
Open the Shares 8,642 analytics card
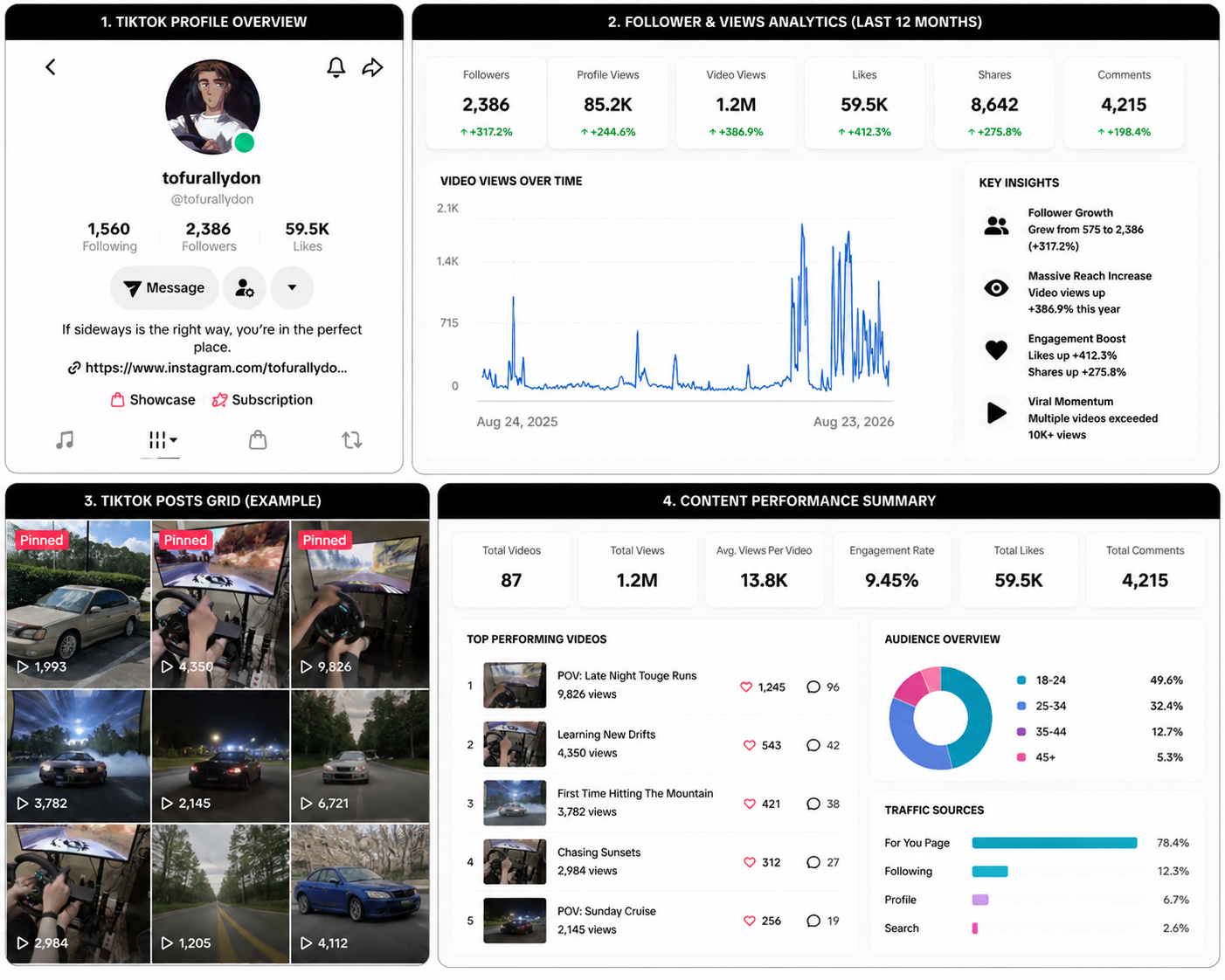click(x=994, y=103)
